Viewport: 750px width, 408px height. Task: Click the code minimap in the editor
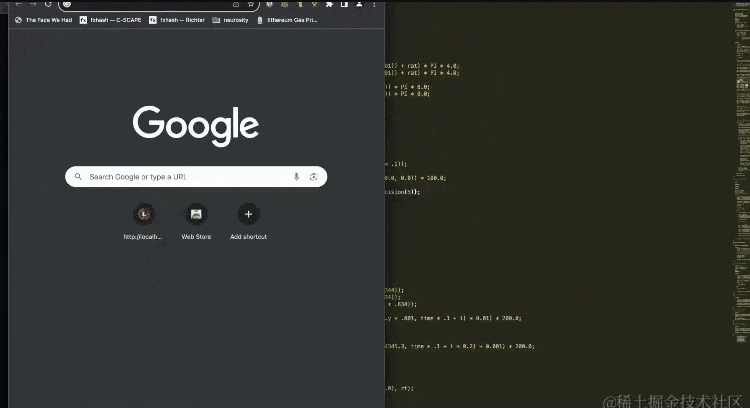[742, 172]
